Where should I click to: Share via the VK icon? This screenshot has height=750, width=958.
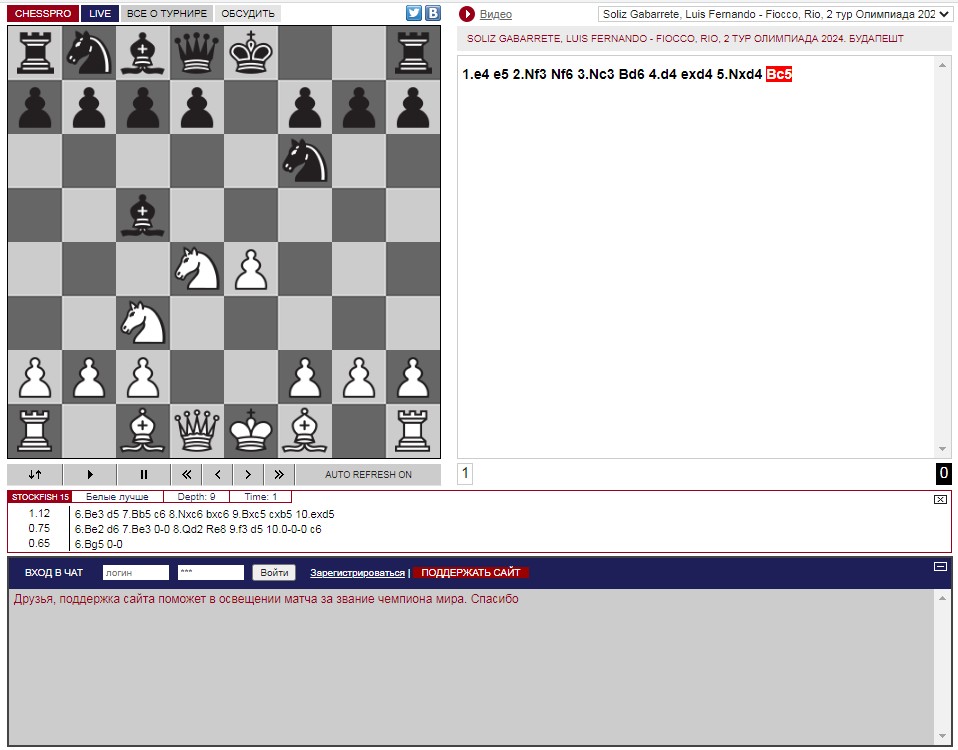[x=433, y=13]
